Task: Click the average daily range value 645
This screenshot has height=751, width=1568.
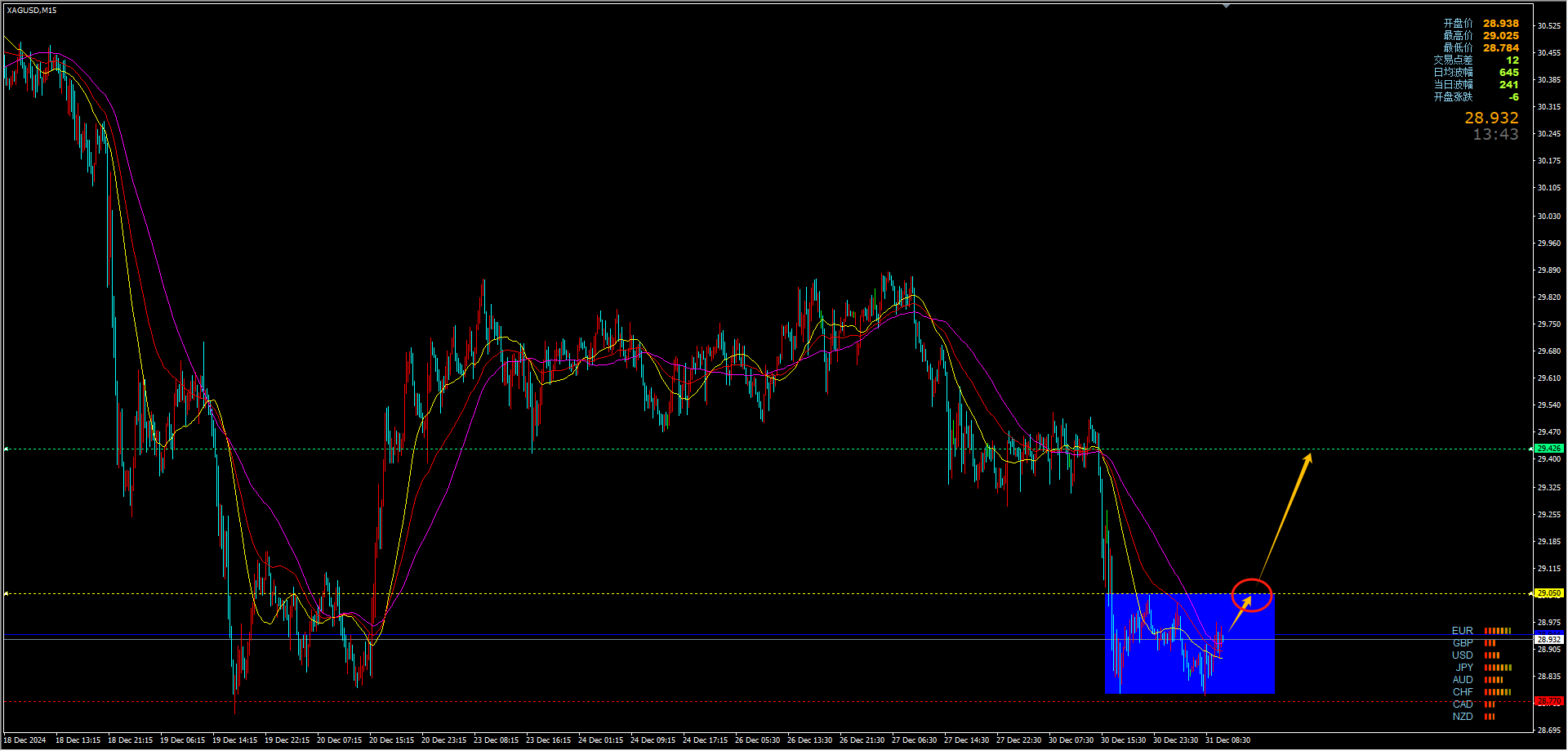Action: point(1509,73)
